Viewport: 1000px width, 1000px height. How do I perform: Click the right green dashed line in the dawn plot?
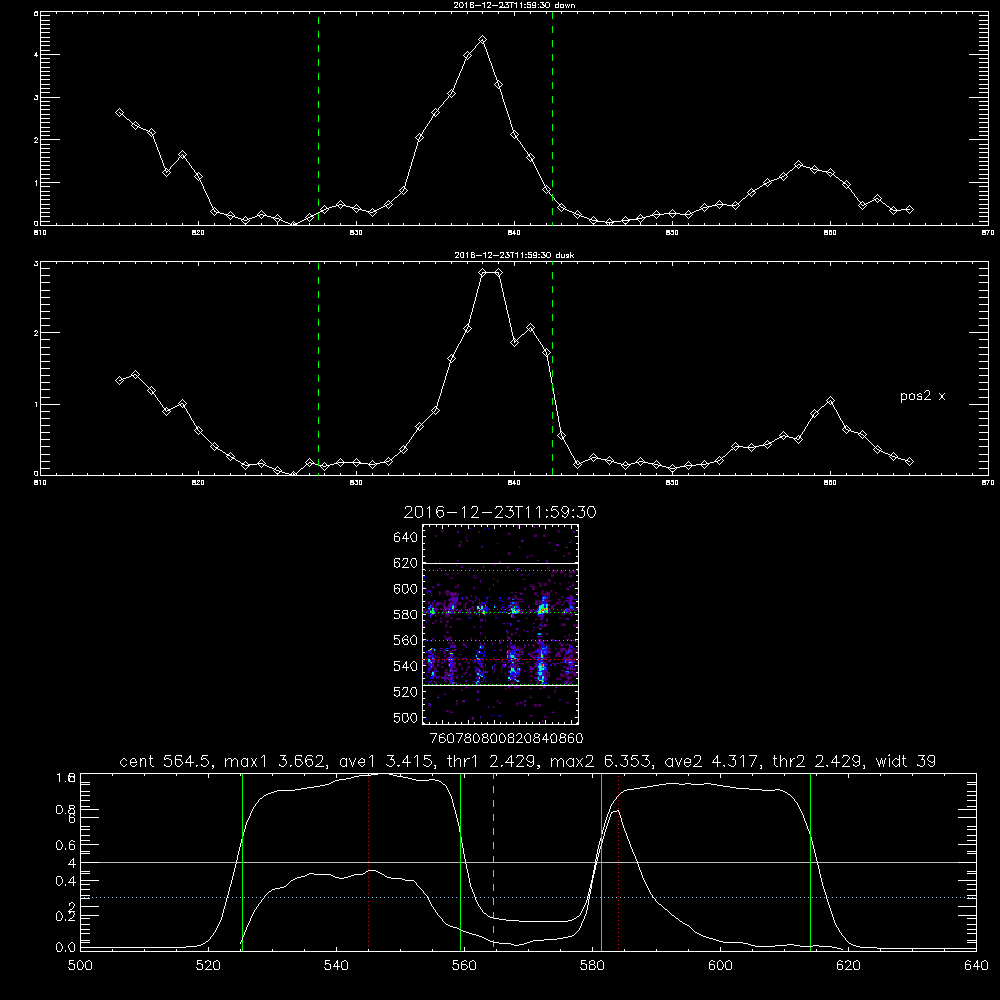coord(552,118)
